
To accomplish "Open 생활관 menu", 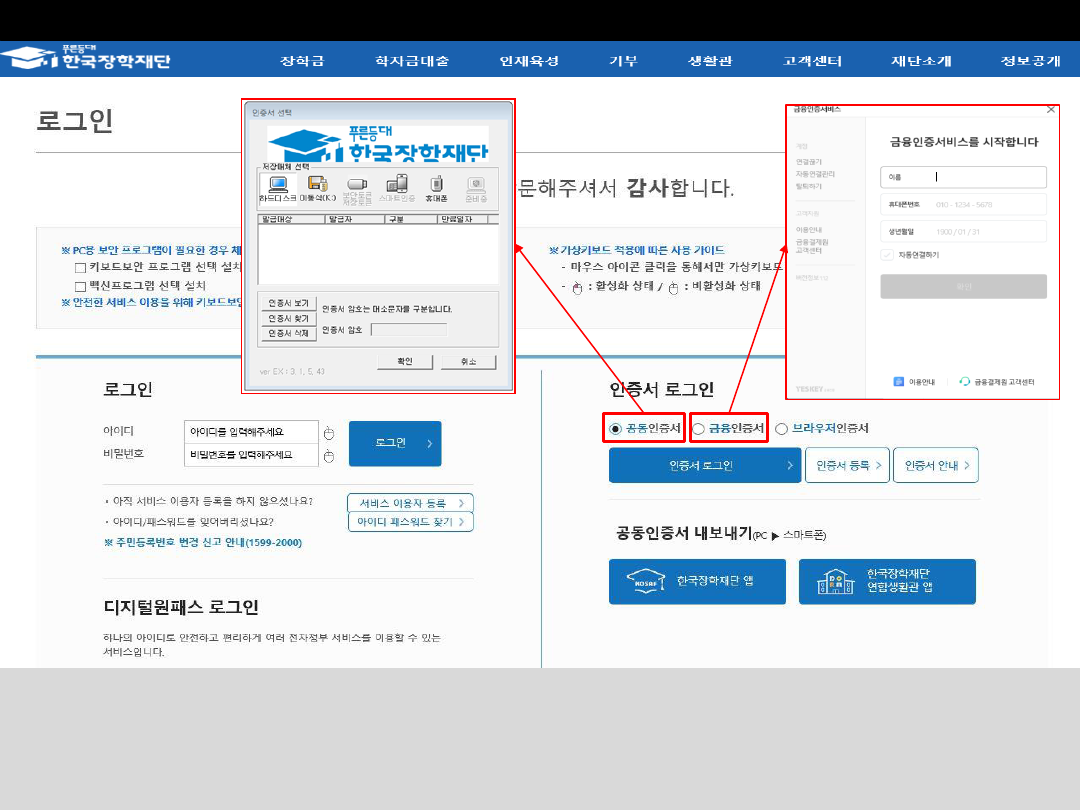I will point(710,61).
